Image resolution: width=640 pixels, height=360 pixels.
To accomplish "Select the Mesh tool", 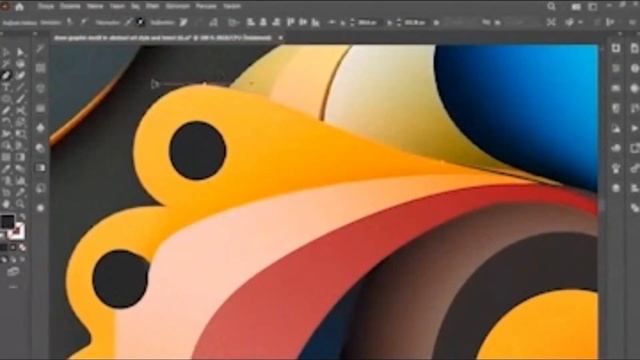I will (6, 157).
